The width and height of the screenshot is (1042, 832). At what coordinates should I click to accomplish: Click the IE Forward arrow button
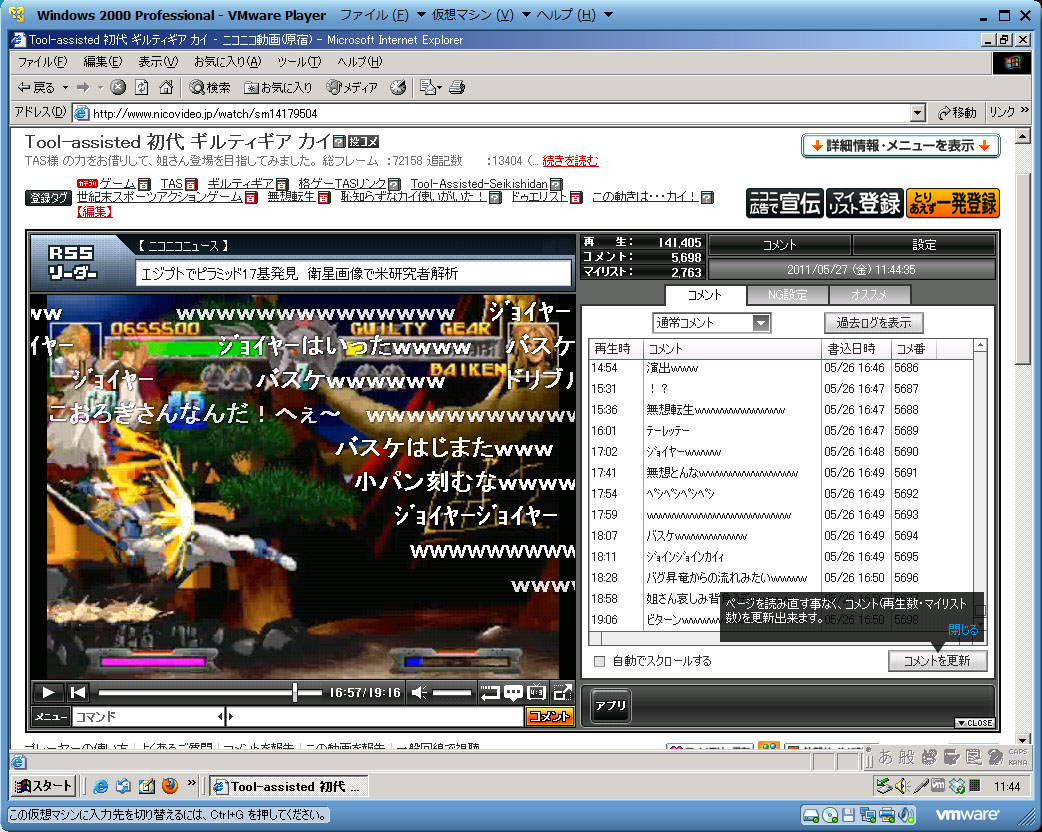(x=82, y=87)
